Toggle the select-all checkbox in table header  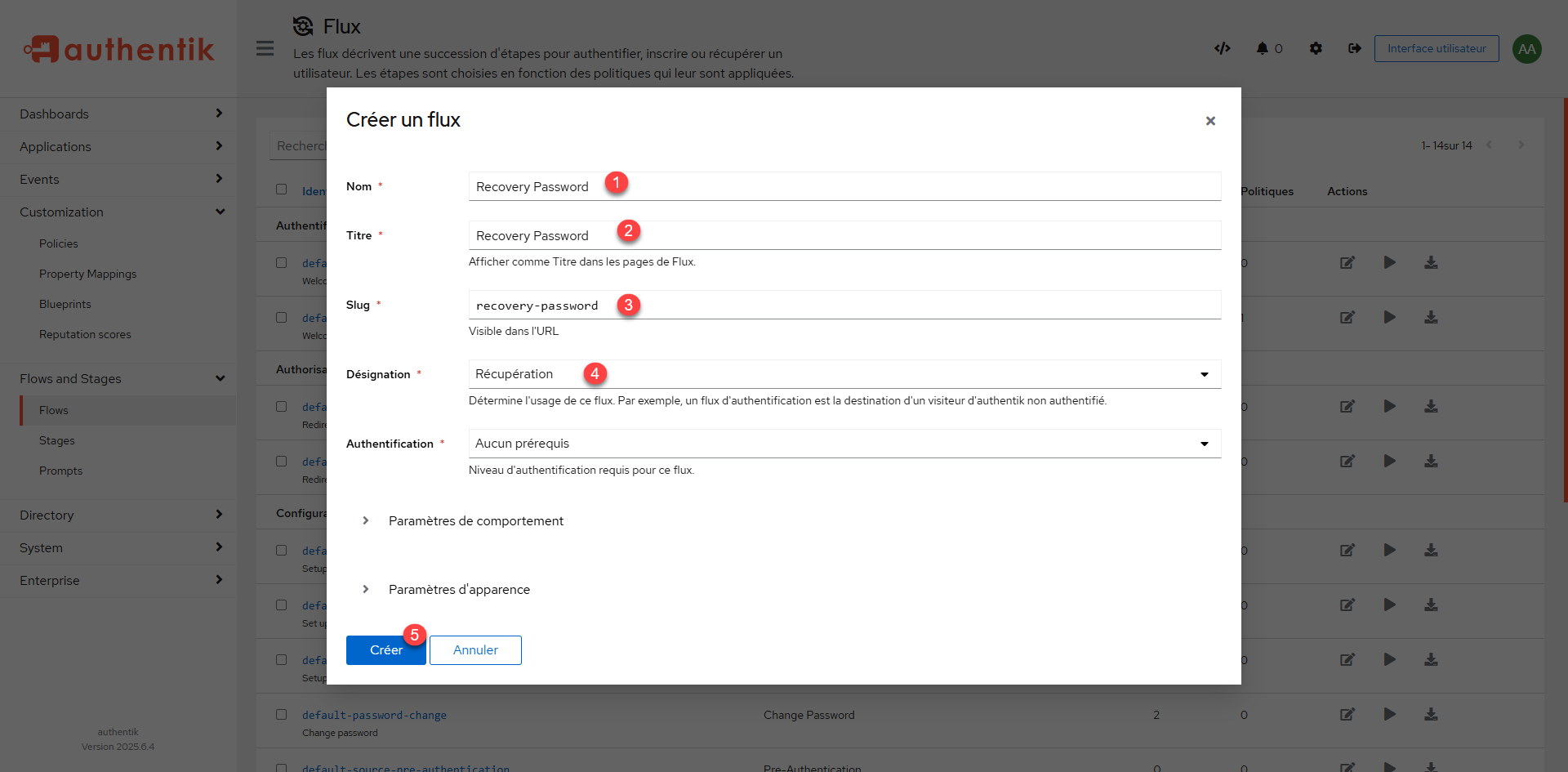click(x=282, y=190)
